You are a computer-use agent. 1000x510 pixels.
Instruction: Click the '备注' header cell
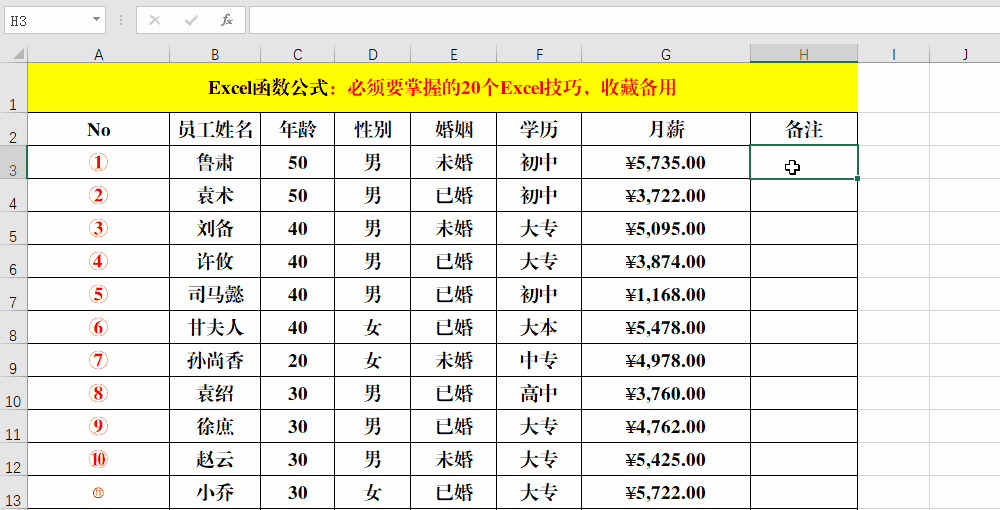click(804, 129)
